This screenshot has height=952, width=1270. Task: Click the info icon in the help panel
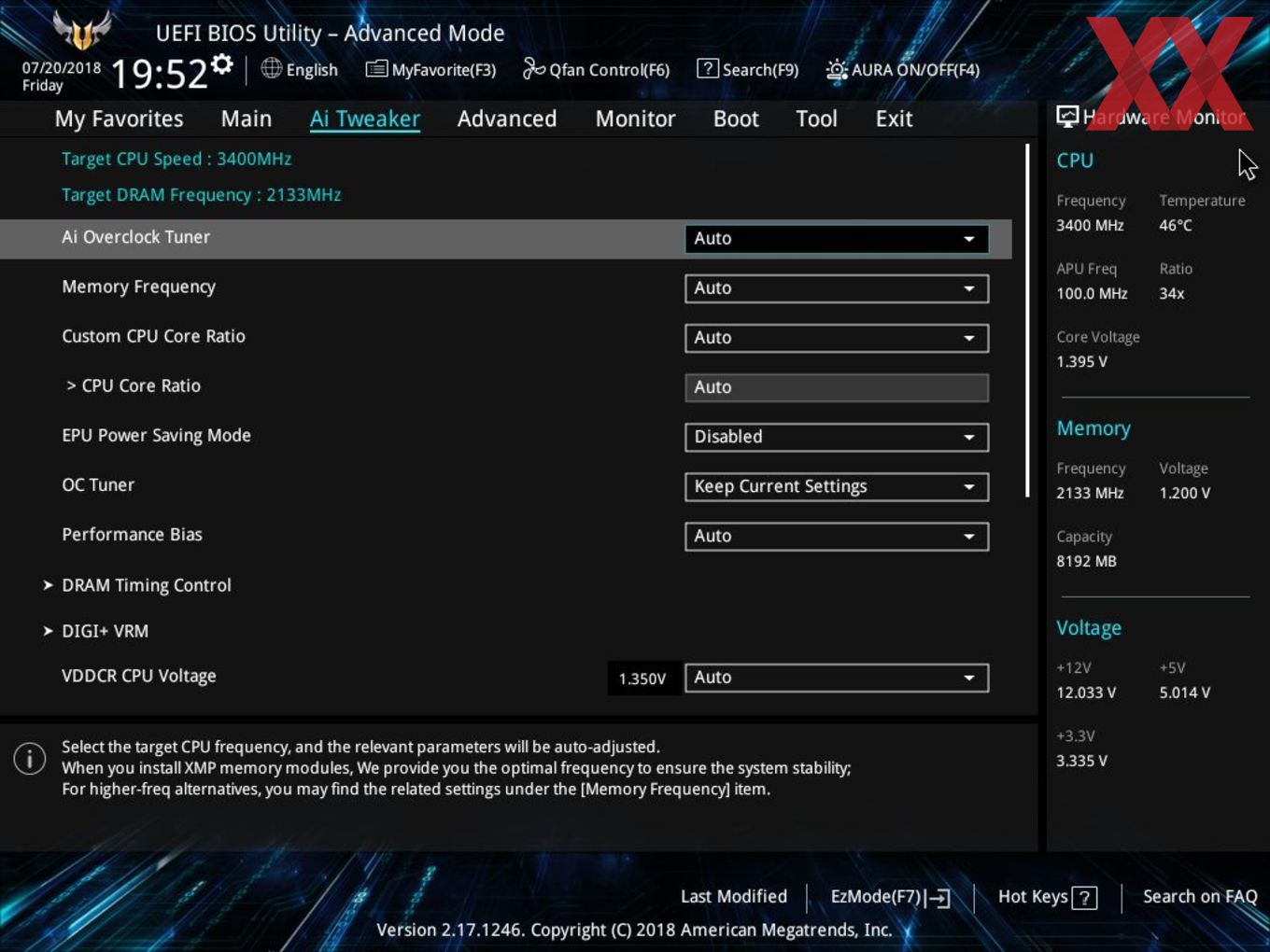[x=30, y=759]
